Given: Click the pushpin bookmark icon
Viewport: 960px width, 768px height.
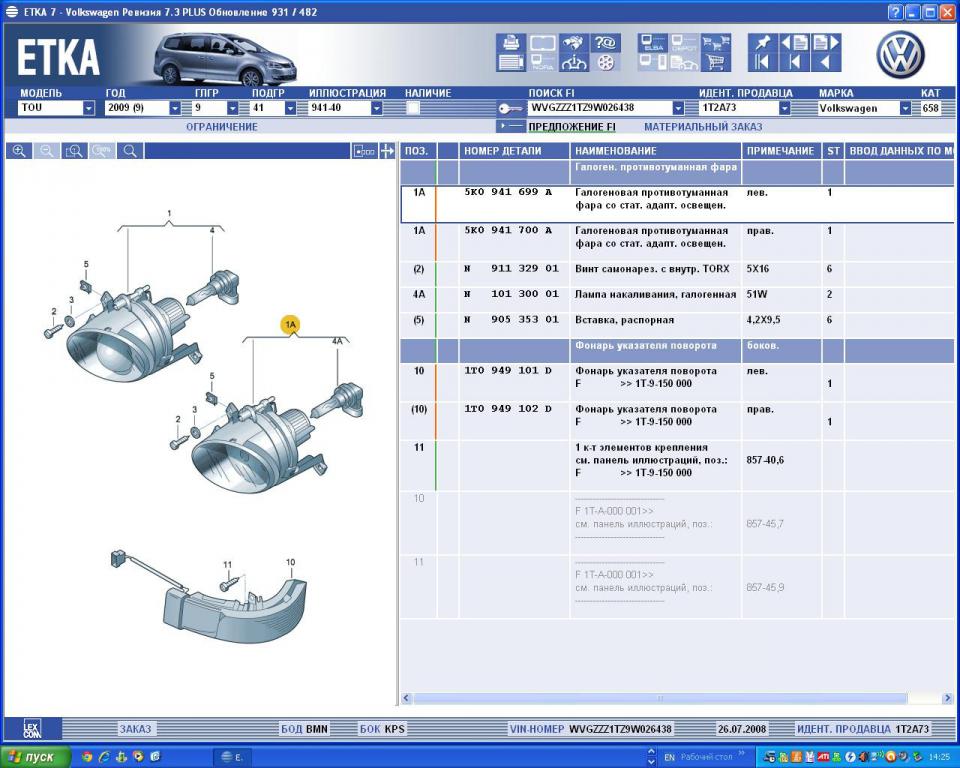Looking at the screenshot, I should click(763, 43).
